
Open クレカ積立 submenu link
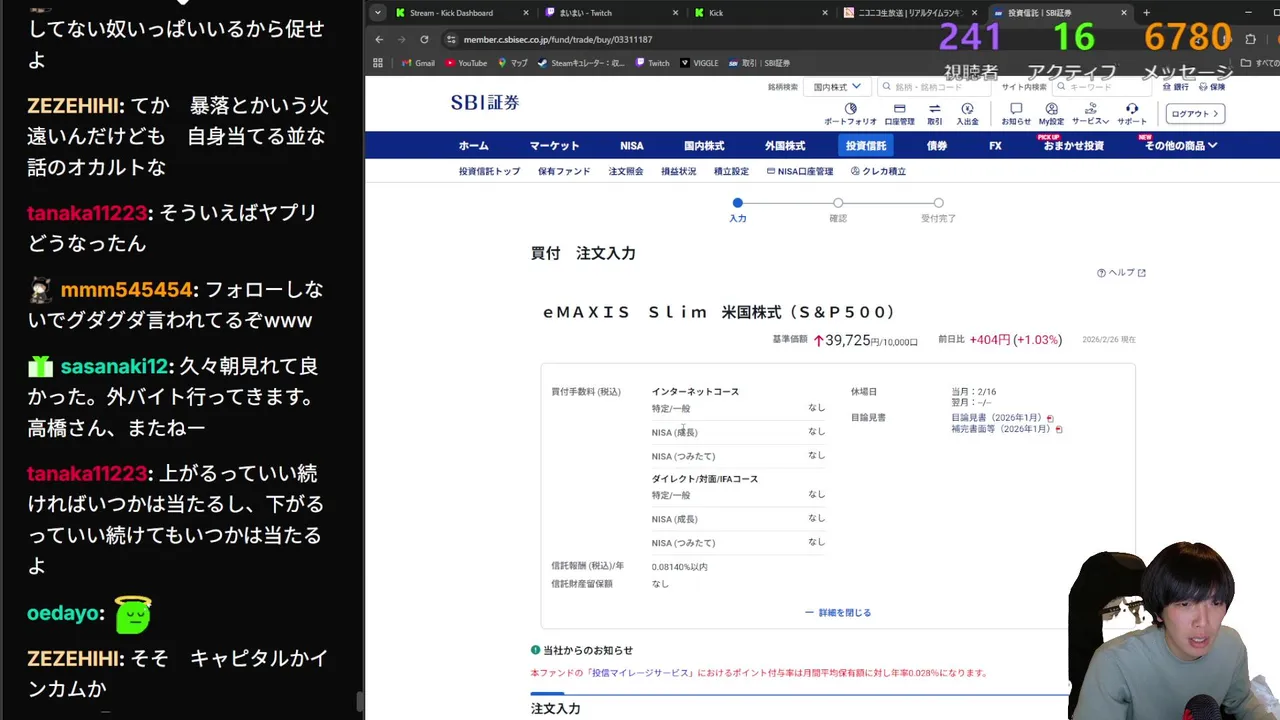878,171
